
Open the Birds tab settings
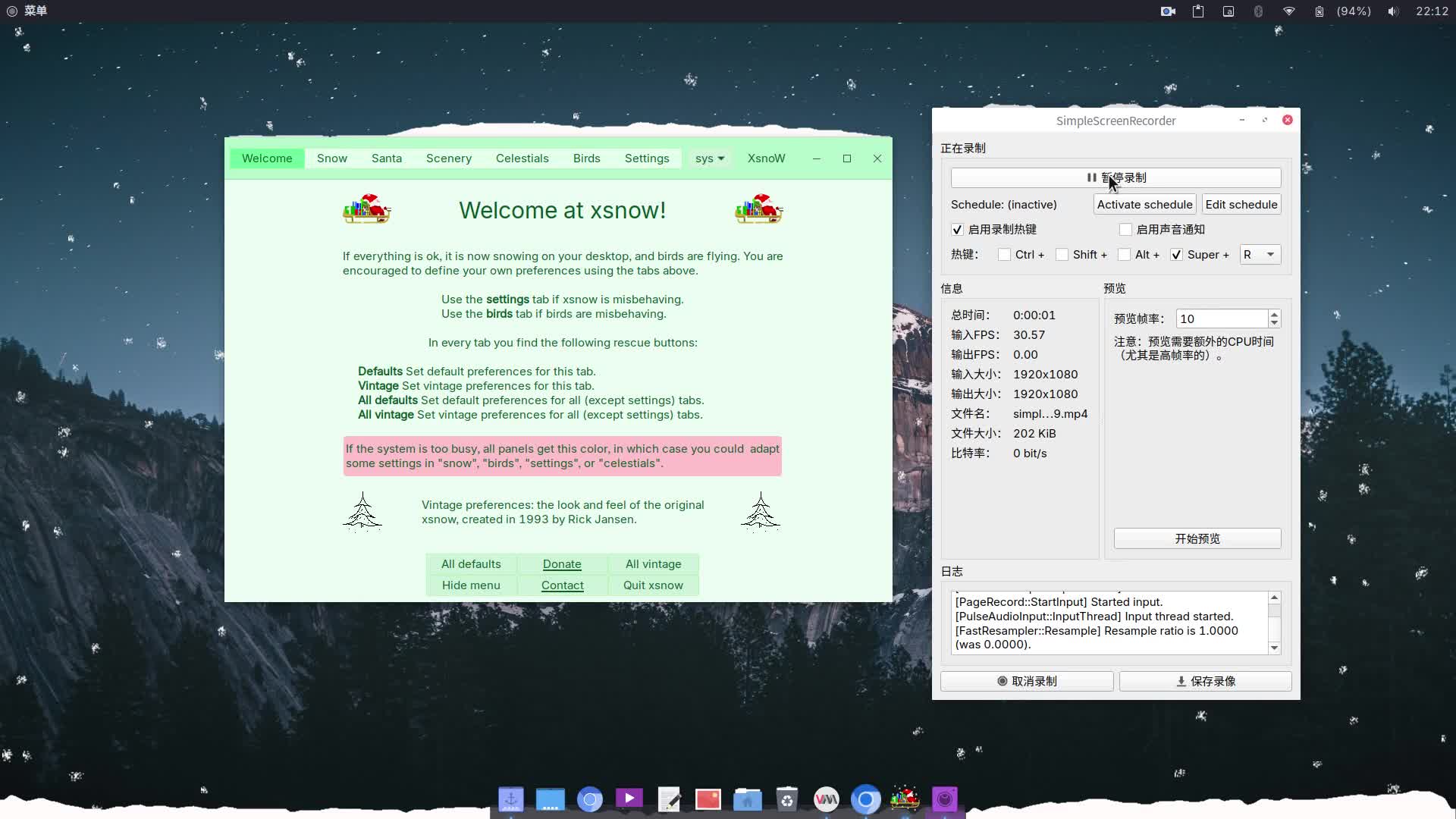point(586,158)
